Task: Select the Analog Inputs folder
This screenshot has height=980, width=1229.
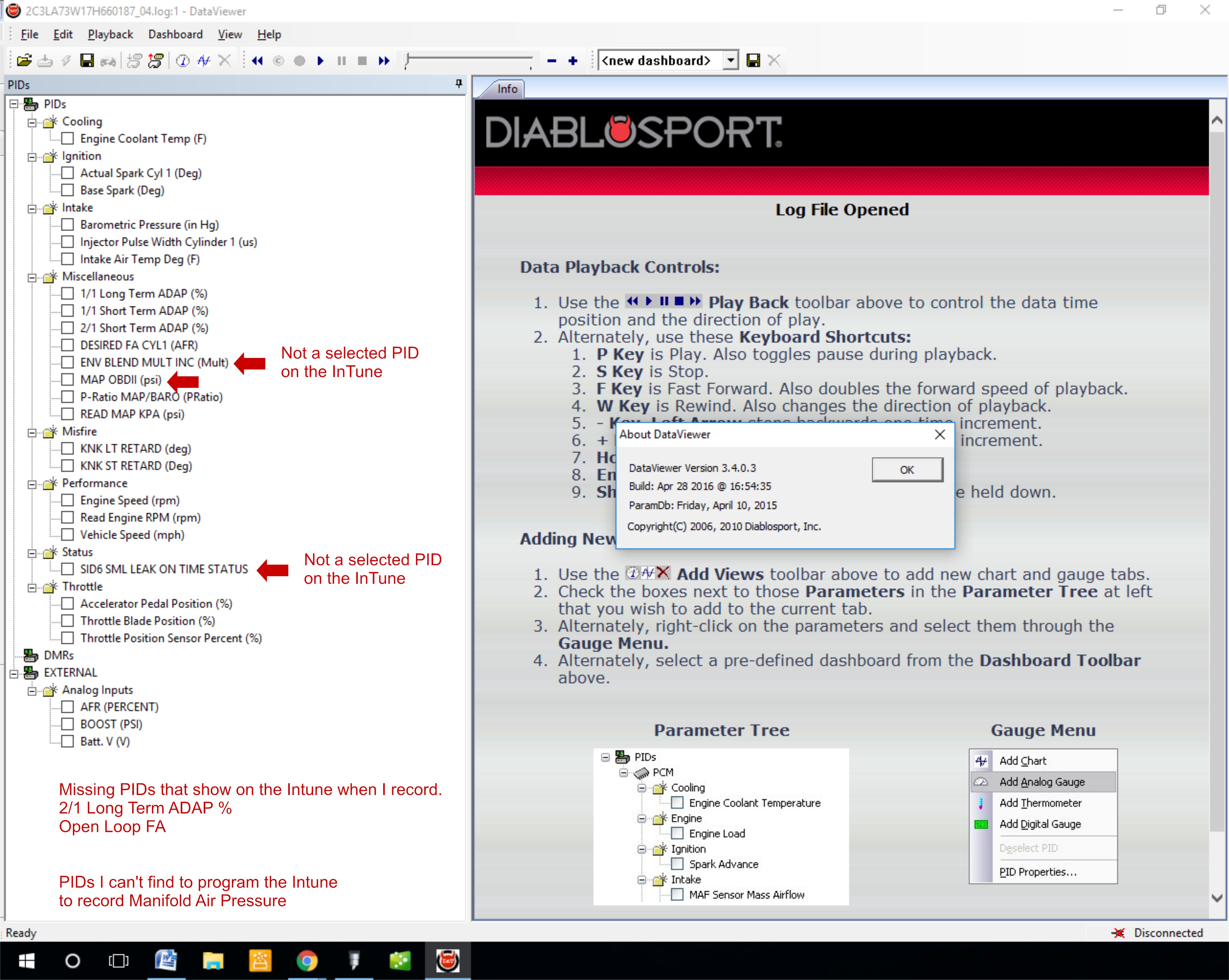Action: pyautogui.click(x=97, y=690)
